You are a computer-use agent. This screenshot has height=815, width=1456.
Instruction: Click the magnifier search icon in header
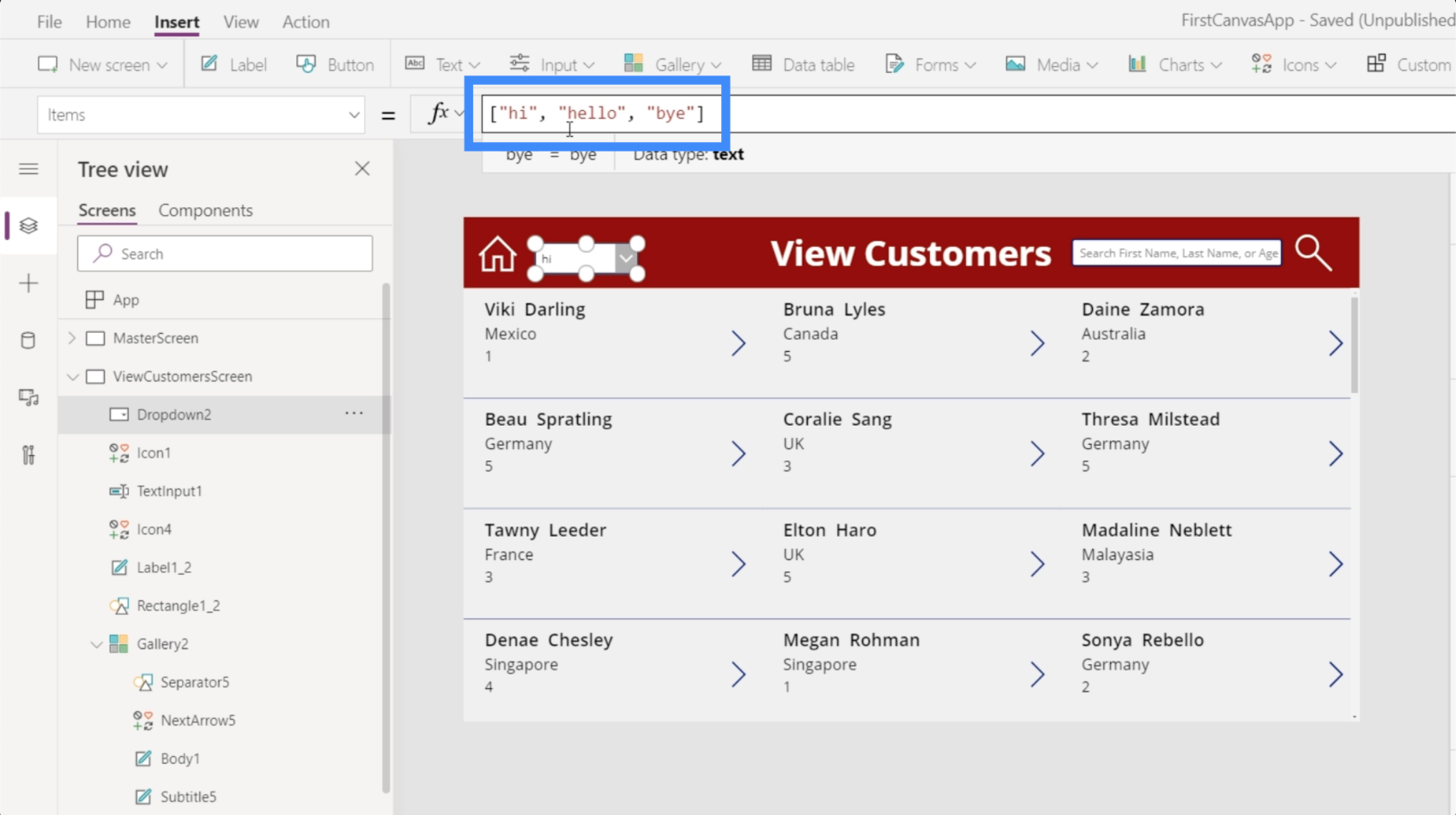(1313, 252)
